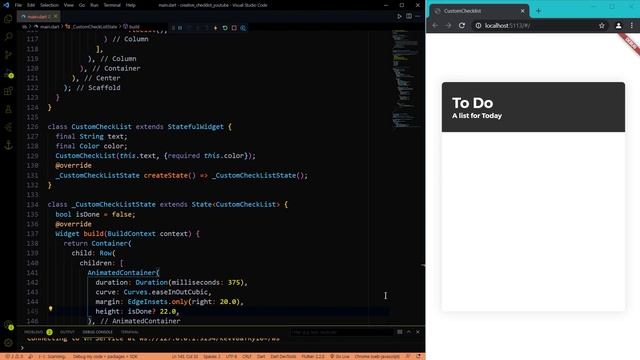Switch to the Debug Console tab
Image resolution: width=640 pixels, height=360 pixels.
[98, 332]
